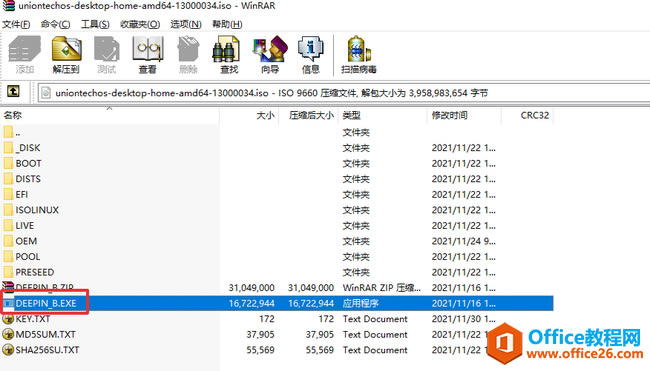Screen dimensions: 650x371
Task: Click Text Document type of KEY.TXT
Action: pyautogui.click(x=375, y=319)
